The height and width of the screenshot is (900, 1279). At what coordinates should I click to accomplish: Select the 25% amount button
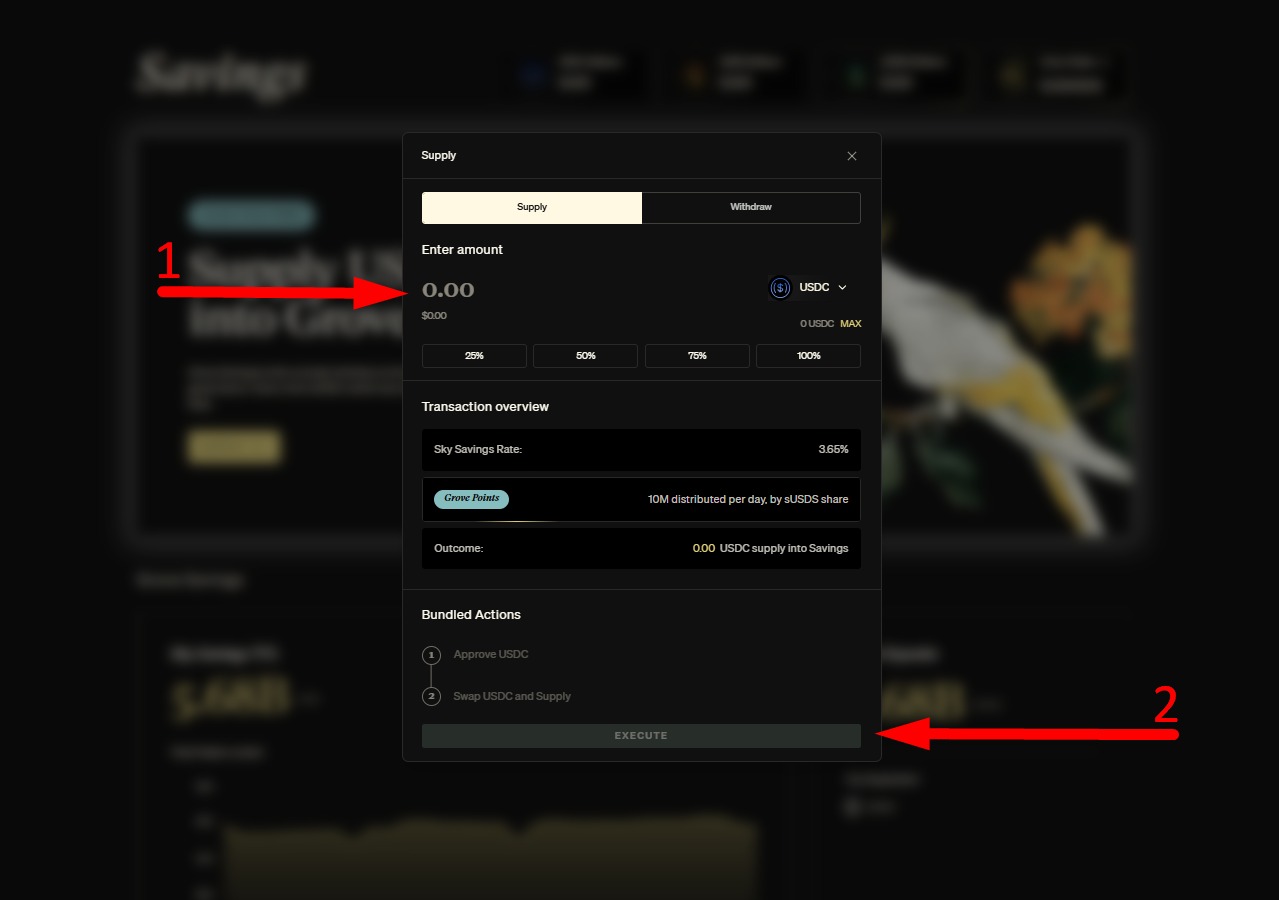click(x=474, y=356)
